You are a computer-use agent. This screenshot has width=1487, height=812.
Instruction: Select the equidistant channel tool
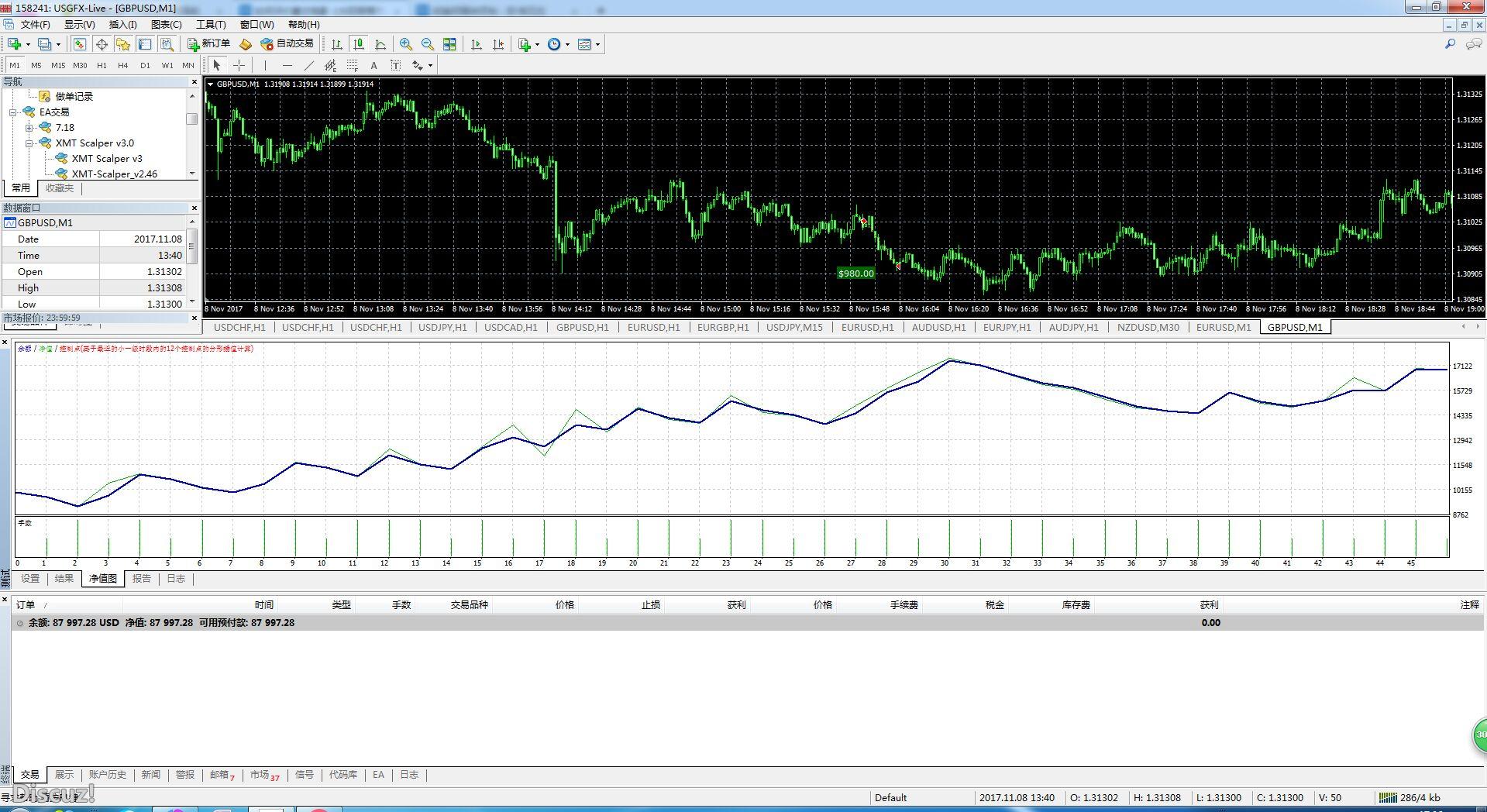(x=330, y=65)
